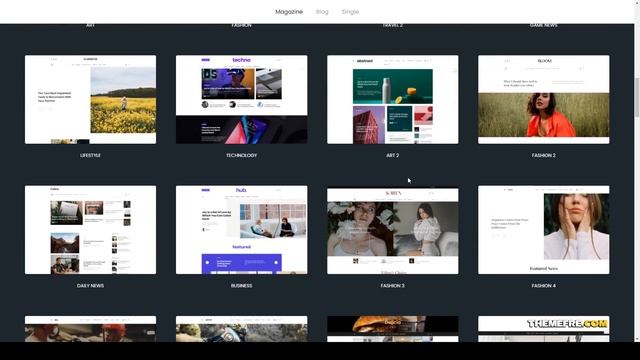Image resolution: width=640 pixels, height=360 pixels.
Task: Click the FASHION 4 label
Action: (x=544, y=286)
